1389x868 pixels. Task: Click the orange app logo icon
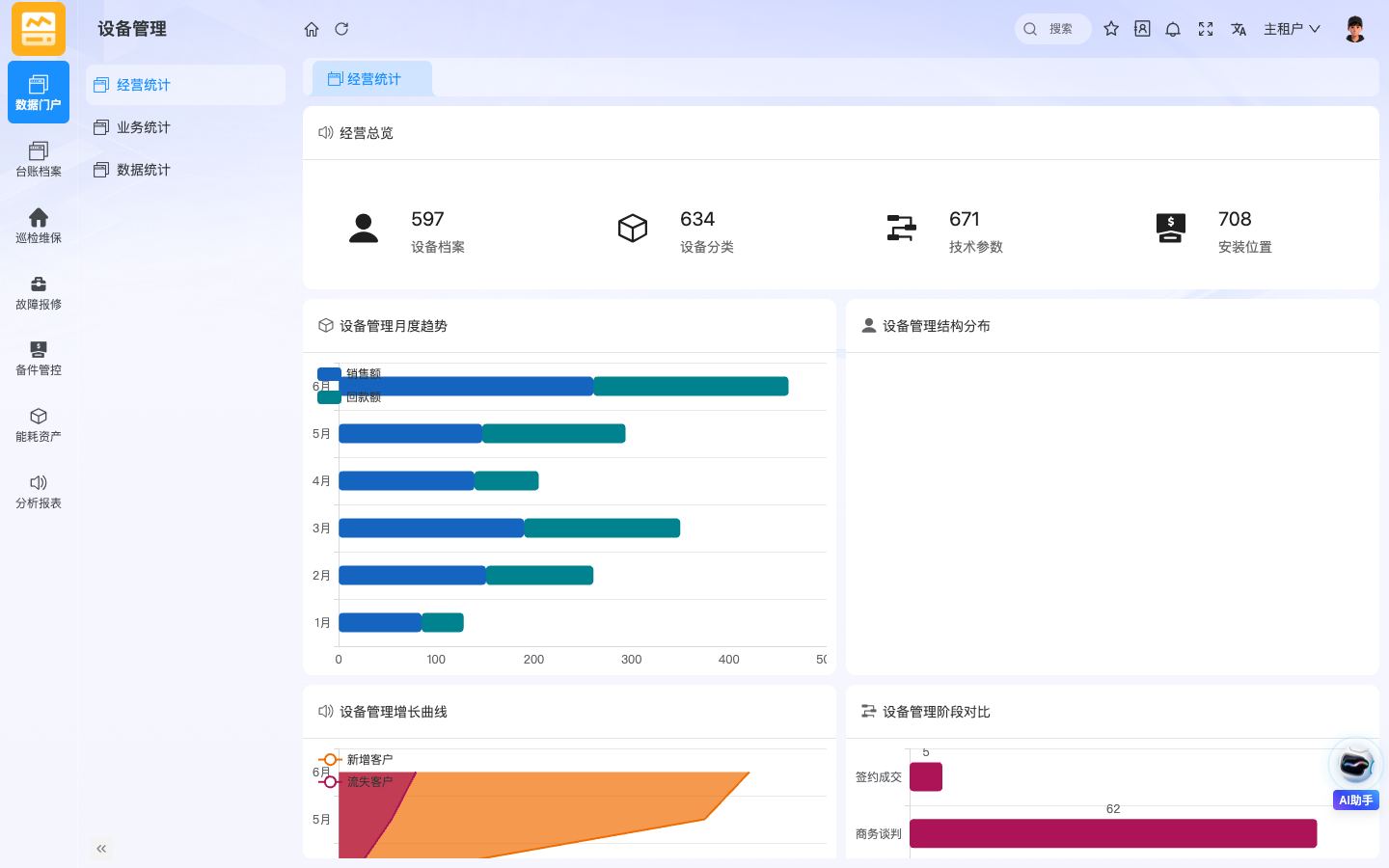point(39,29)
